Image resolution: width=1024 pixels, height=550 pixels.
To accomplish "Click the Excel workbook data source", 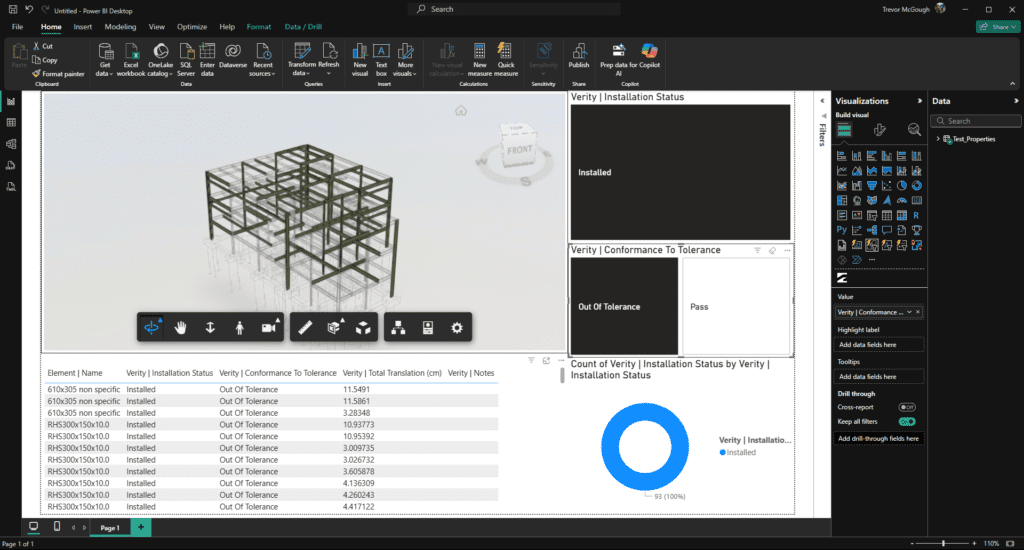I will tap(131, 56).
